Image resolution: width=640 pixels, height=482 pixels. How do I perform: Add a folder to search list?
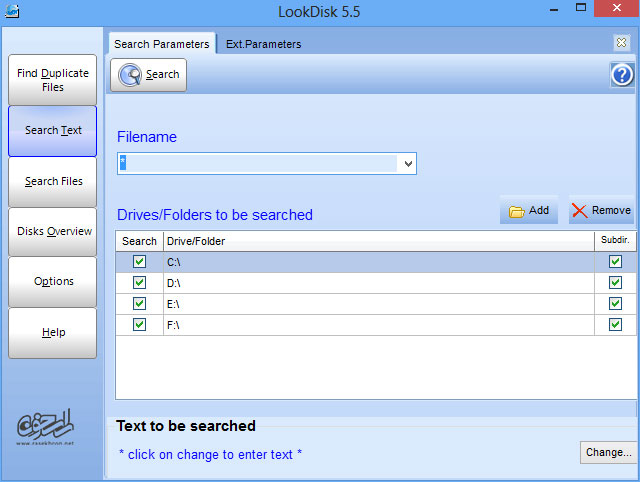529,210
